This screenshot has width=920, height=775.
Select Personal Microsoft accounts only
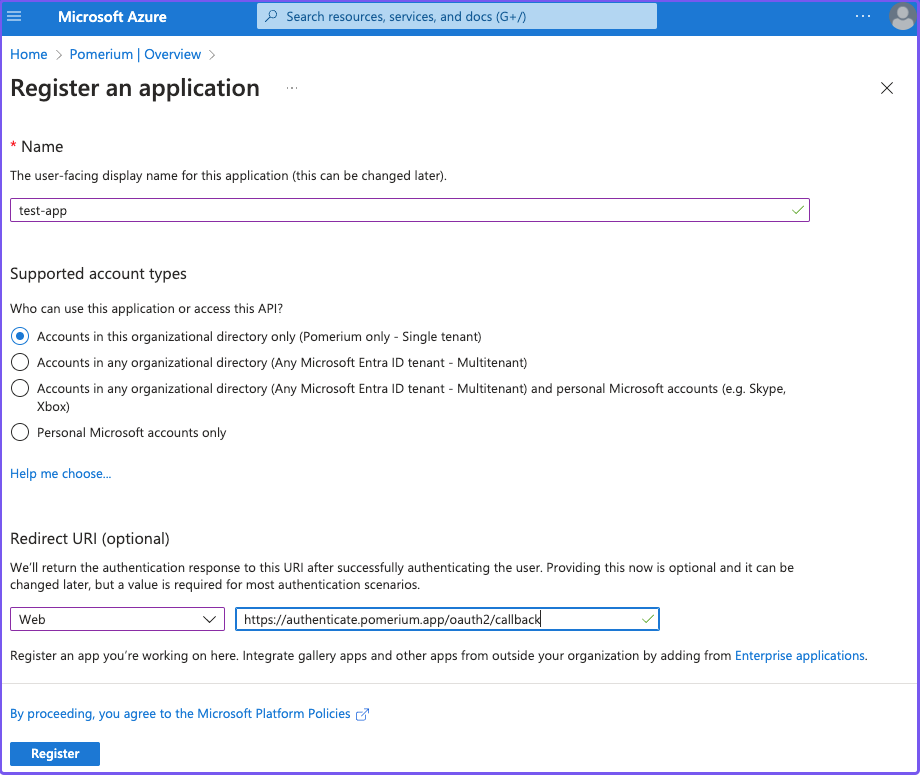tap(19, 432)
